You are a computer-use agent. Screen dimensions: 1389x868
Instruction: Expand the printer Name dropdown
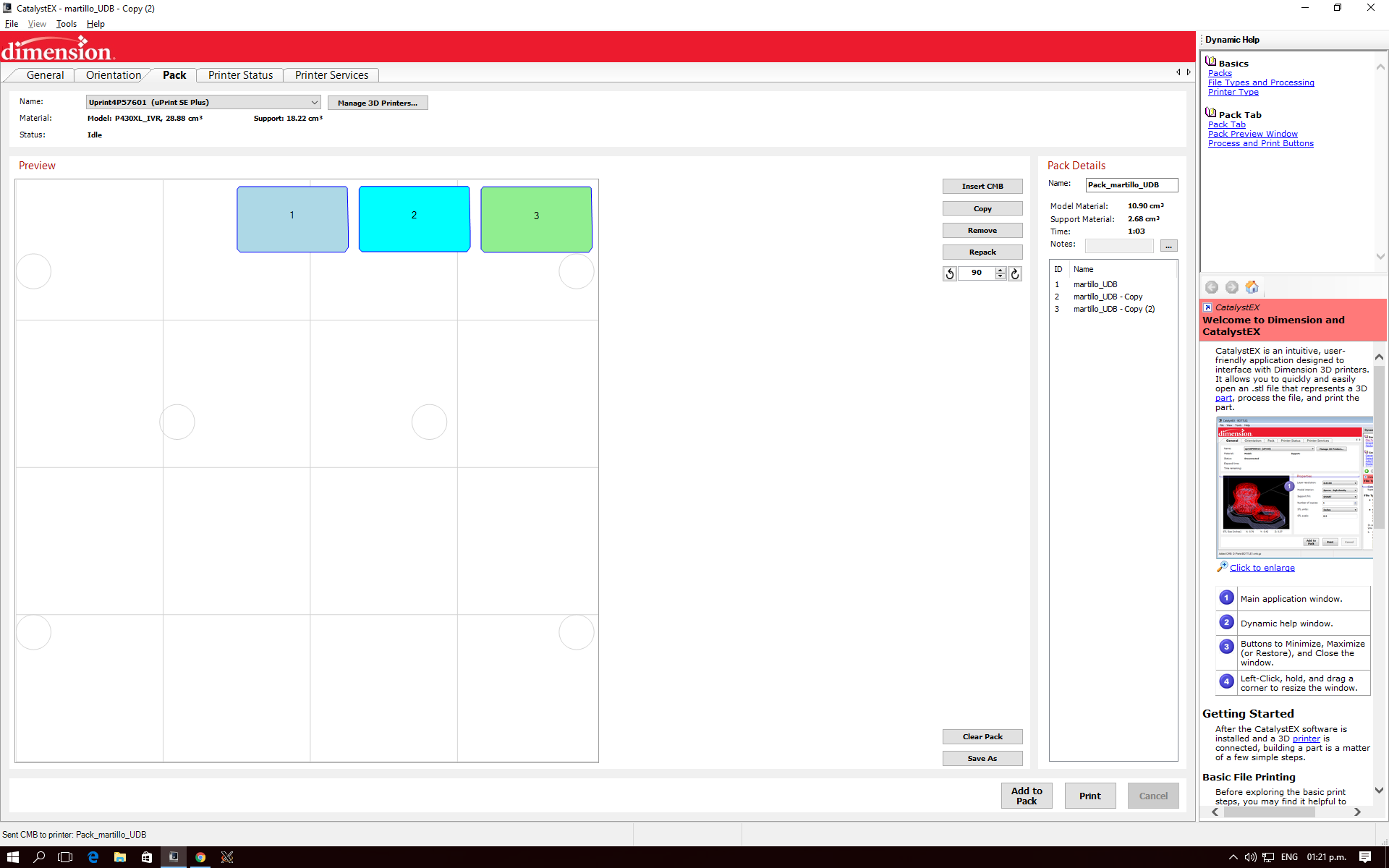coord(314,103)
